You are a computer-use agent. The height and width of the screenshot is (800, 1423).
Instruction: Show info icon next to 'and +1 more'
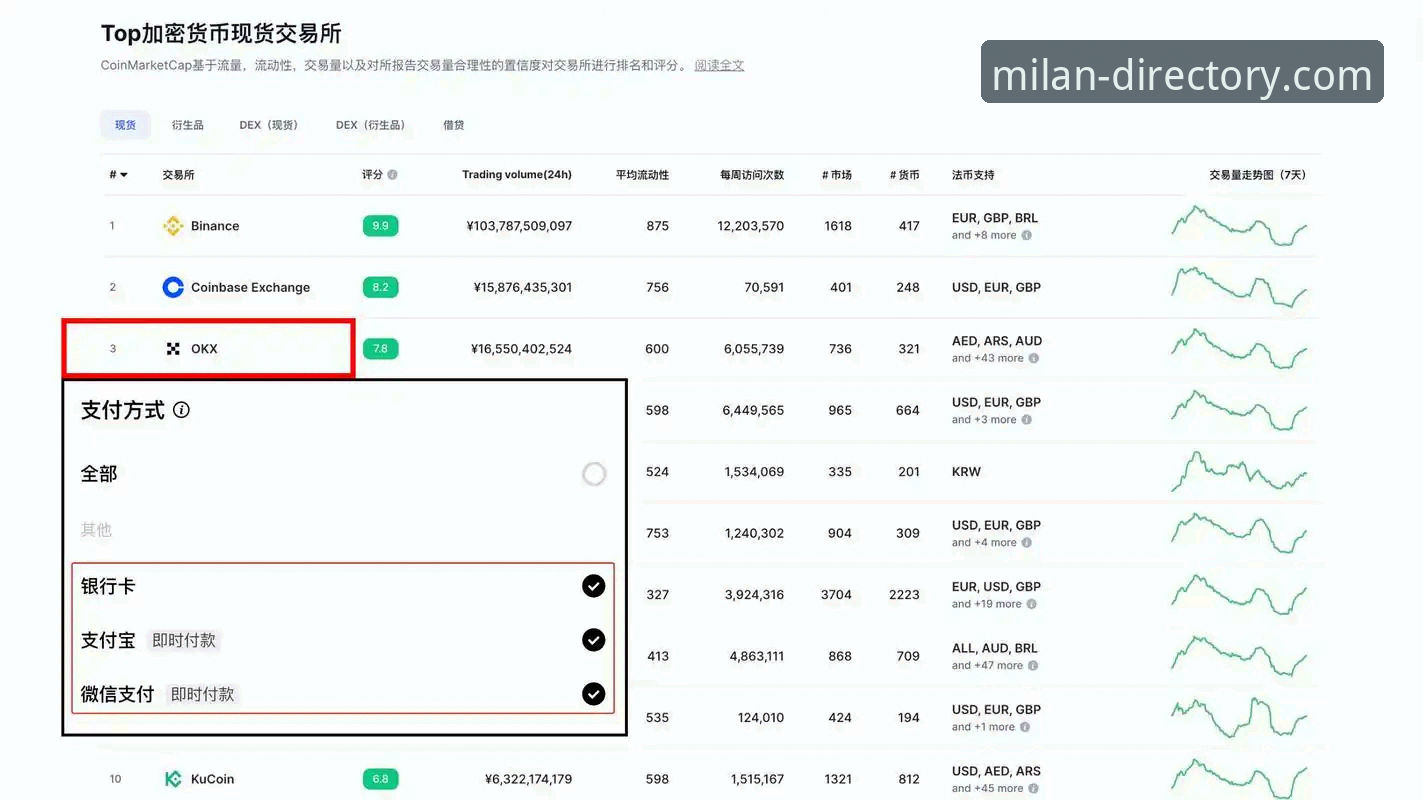(1024, 727)
